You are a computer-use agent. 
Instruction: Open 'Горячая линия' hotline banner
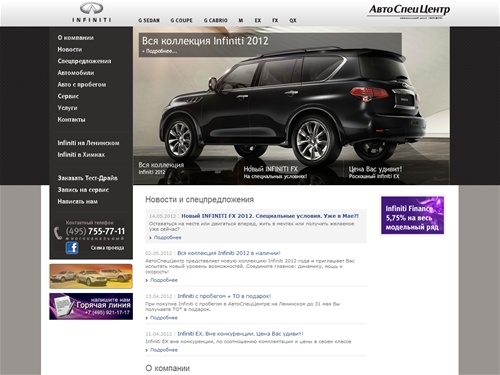91,306
